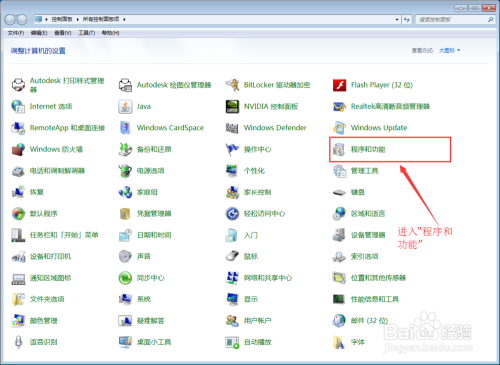Click the 控制面板 breadcrumb segment
Viewport: 500px width, 365px height.
62,19
